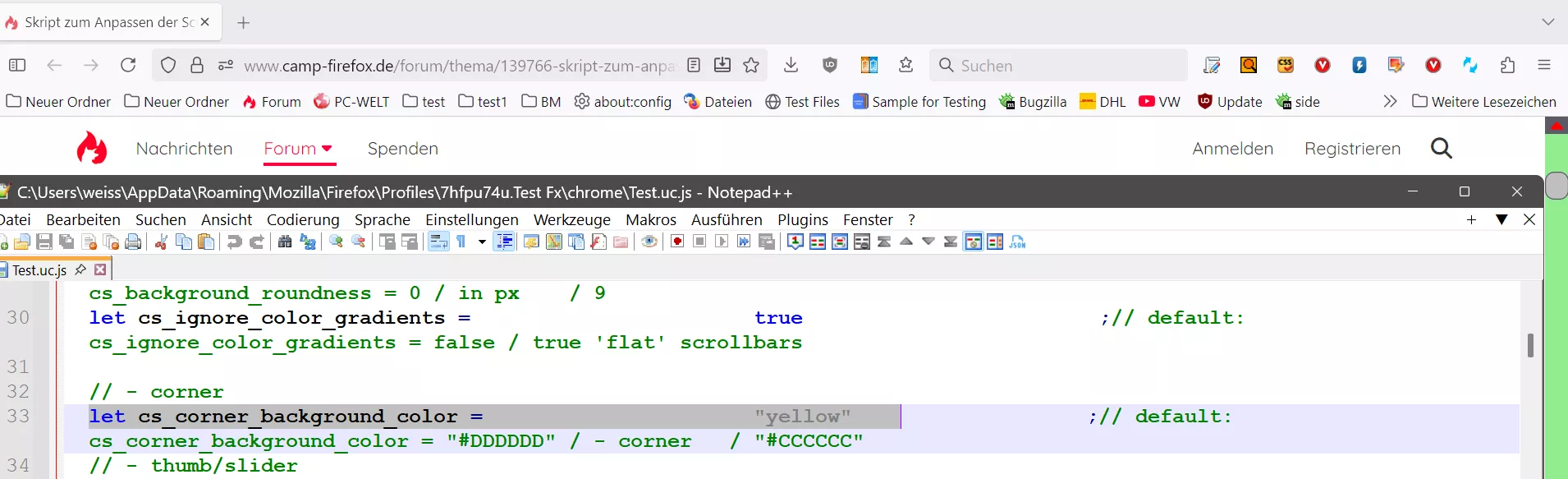1568x479 pixels.
Task: Toggle word wrap in Notepad++ toolbar
Action: pos(438,242)
